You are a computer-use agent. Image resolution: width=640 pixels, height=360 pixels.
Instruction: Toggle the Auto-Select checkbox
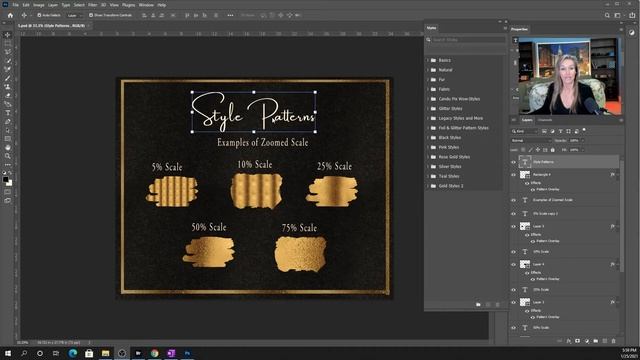pos(39,15)
